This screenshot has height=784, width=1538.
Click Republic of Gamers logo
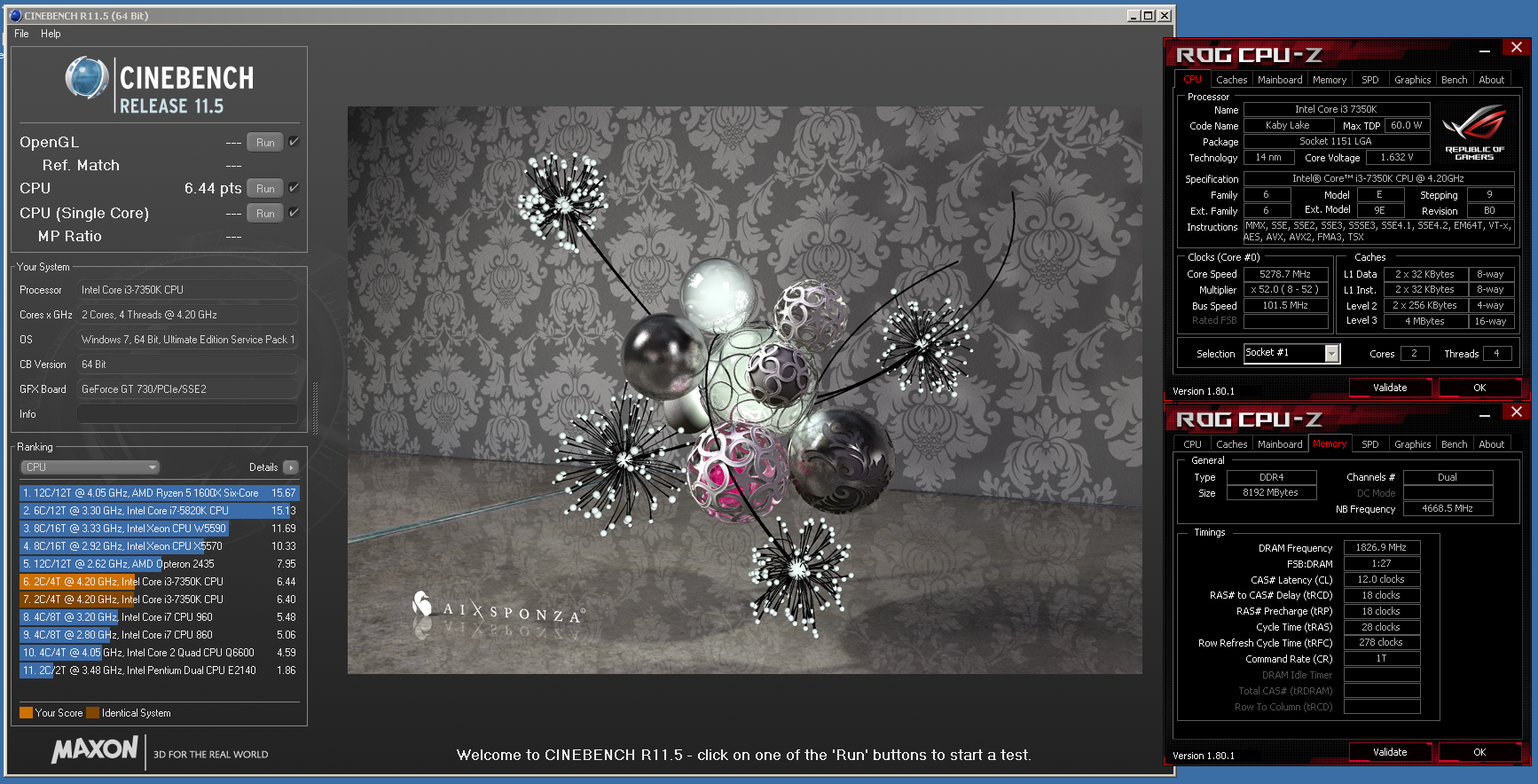(x=1474, y=133)
